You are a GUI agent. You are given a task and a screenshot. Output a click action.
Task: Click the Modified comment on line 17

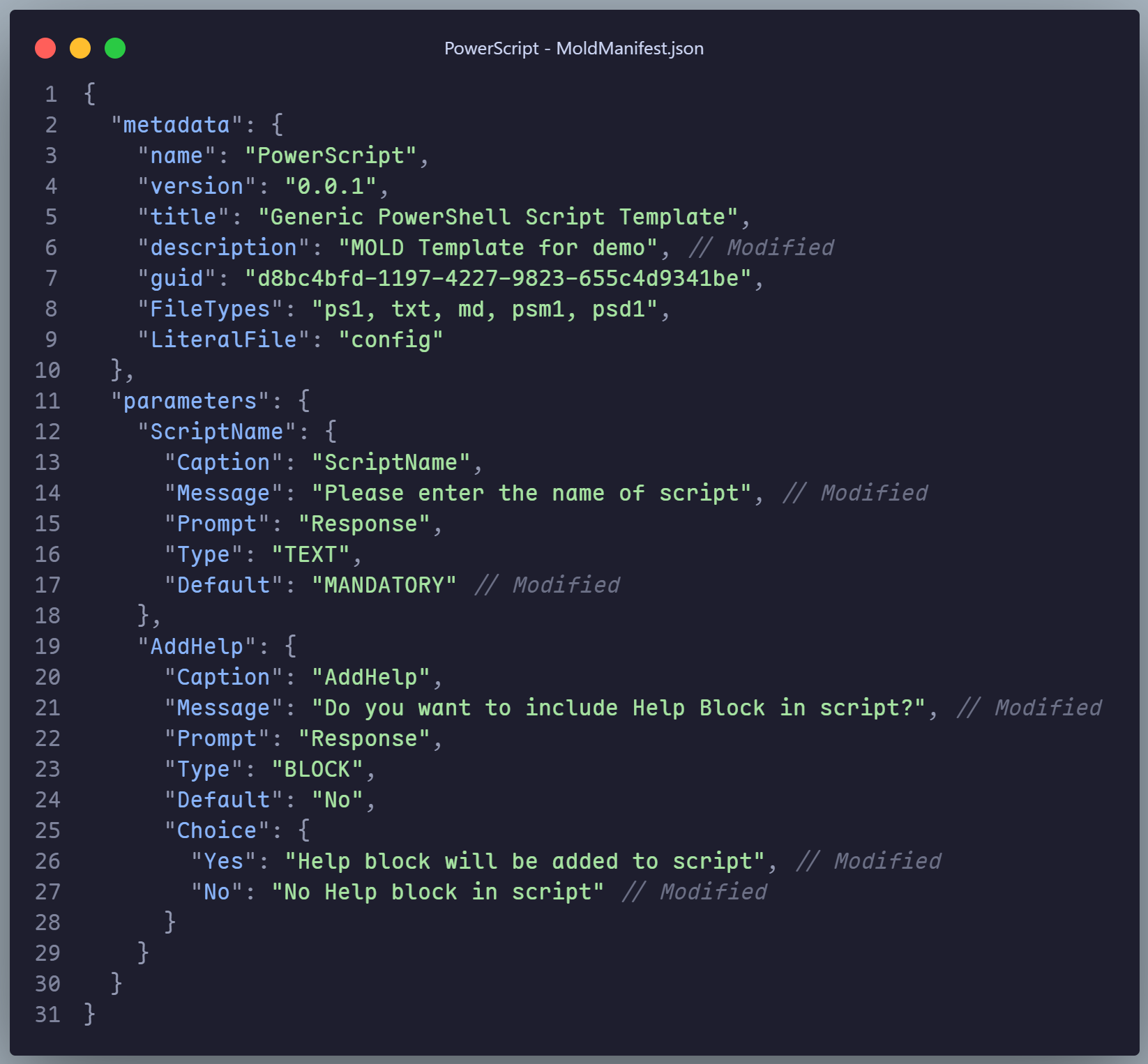[x=547, y=585]
